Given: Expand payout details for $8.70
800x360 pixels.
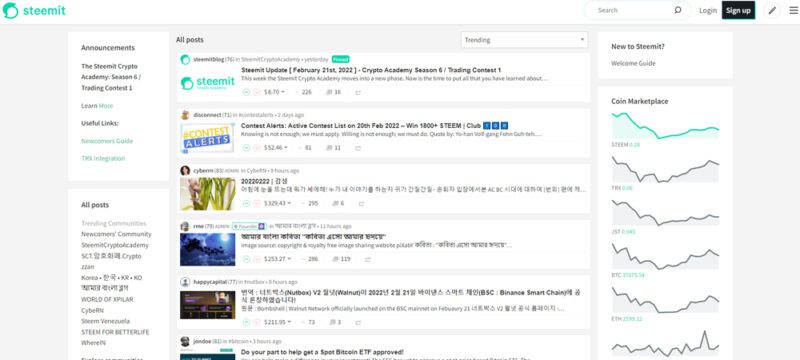Looking at the screenshot, I should (x=274, y=92).
